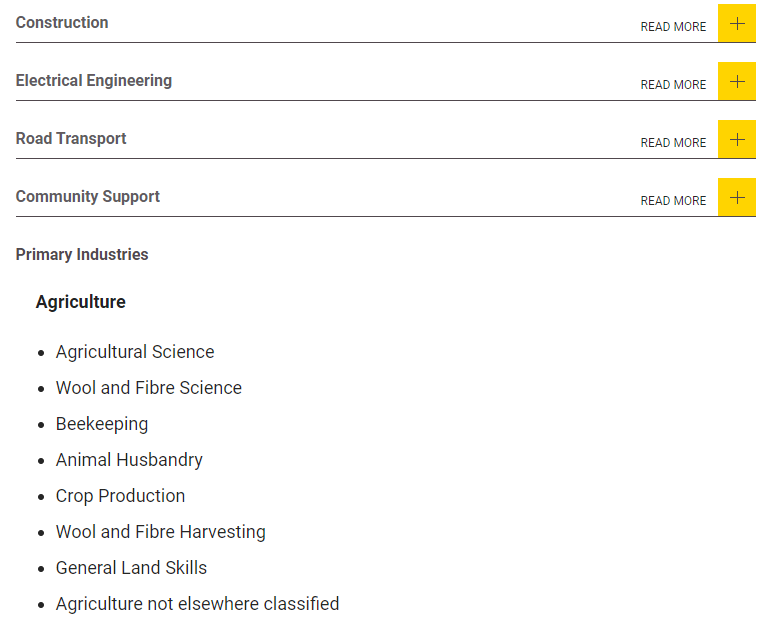Collapse the Primary Industries section heading

(82, 254)
